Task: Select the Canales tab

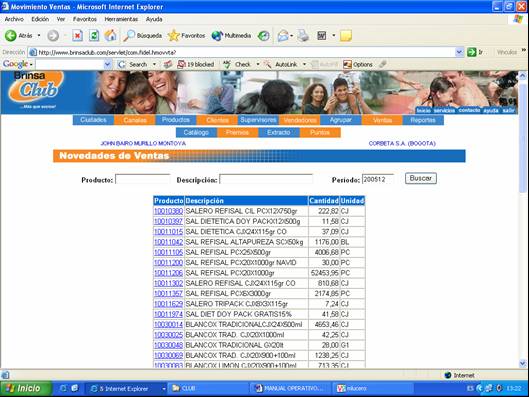Action: coord(135,120)
